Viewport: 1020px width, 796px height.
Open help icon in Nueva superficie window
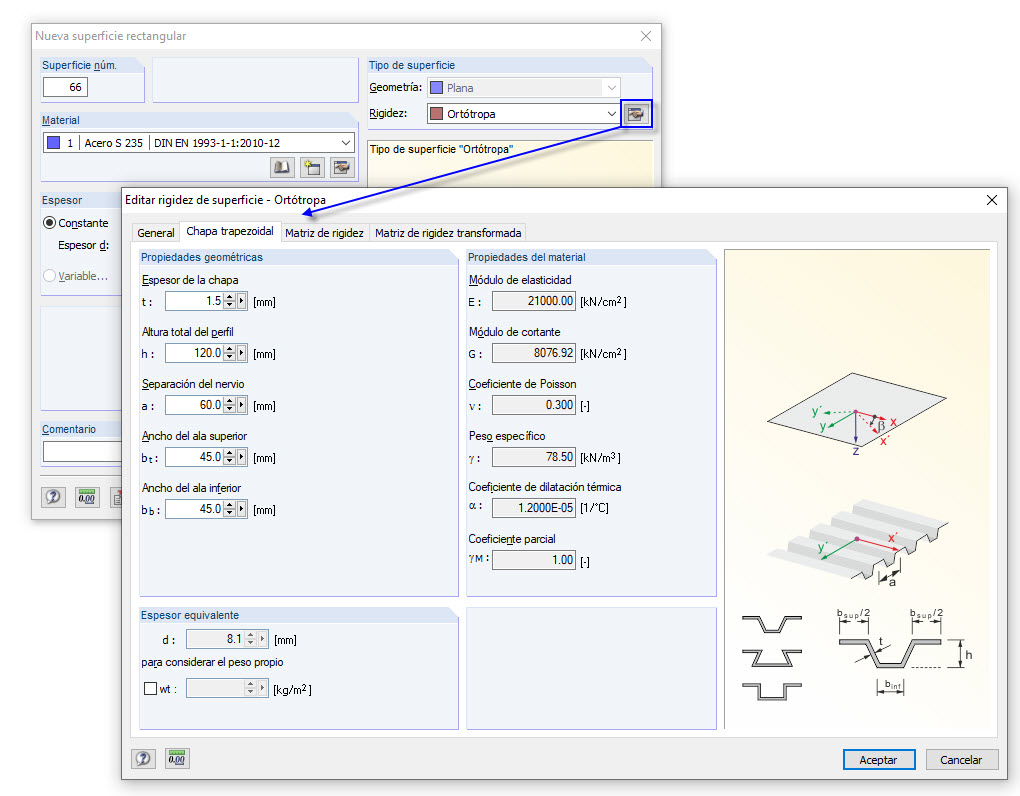(x=53, y=498)
